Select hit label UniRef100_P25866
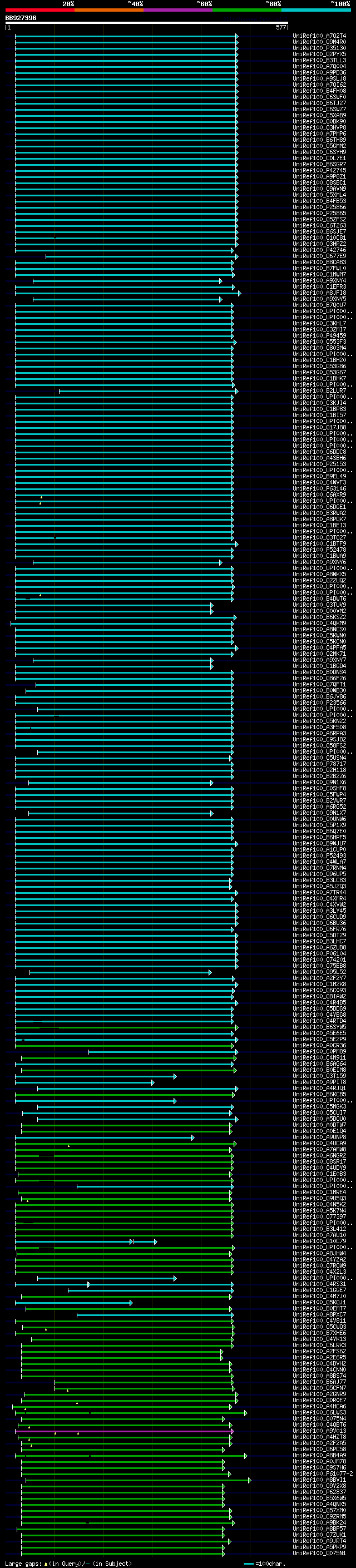Viewport: 356px width, 1568px height. (x=319, y=207)
